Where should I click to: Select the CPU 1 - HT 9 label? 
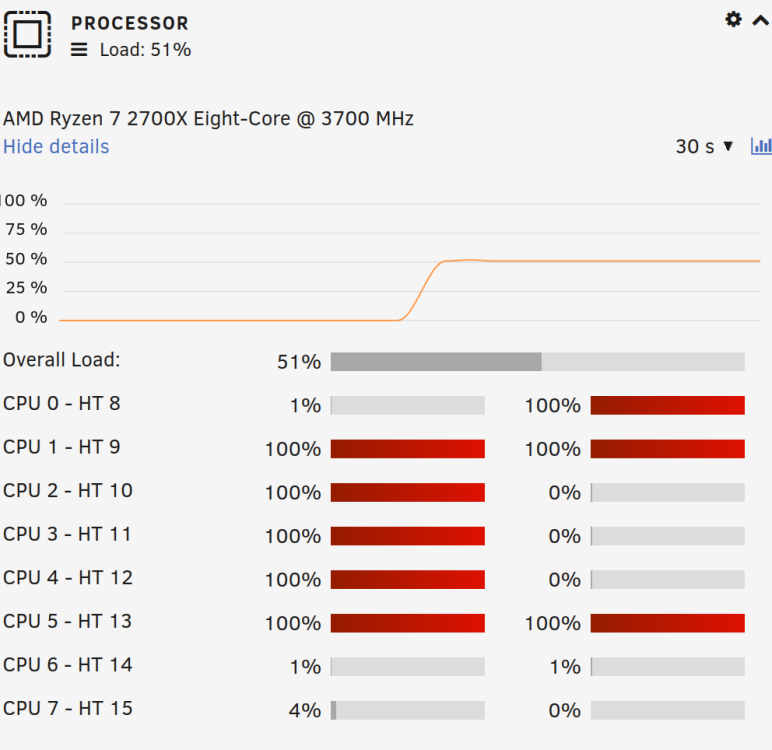pyautogui.click(x=62, y=447)
